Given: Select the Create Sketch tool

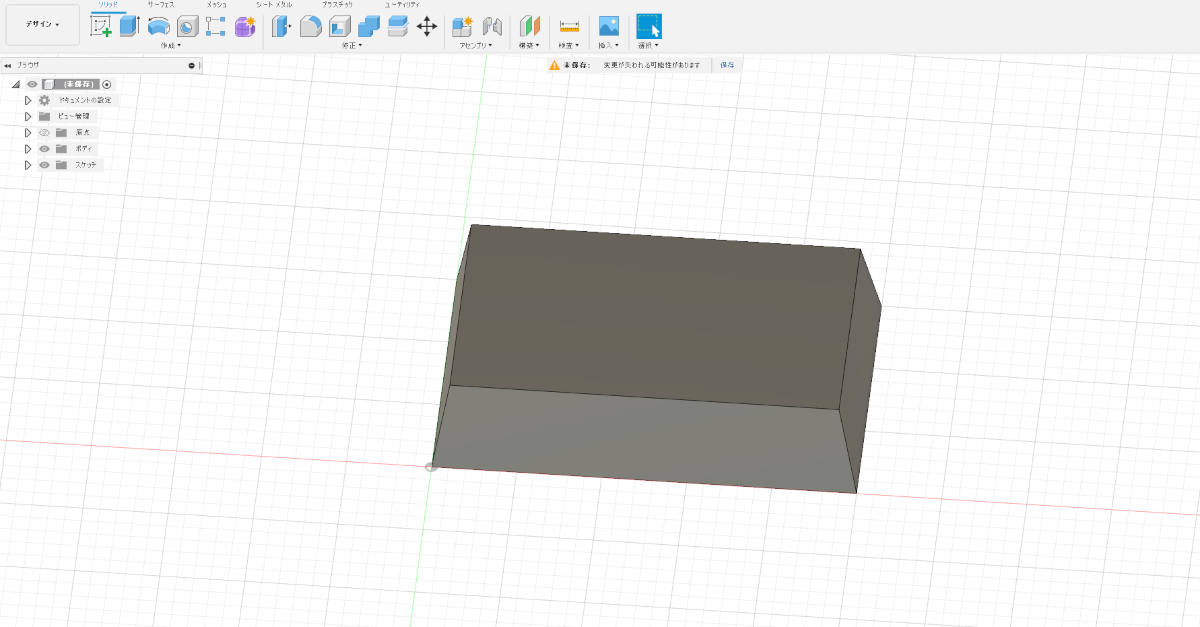Looking at the screenshot, I should pos(101,26).
